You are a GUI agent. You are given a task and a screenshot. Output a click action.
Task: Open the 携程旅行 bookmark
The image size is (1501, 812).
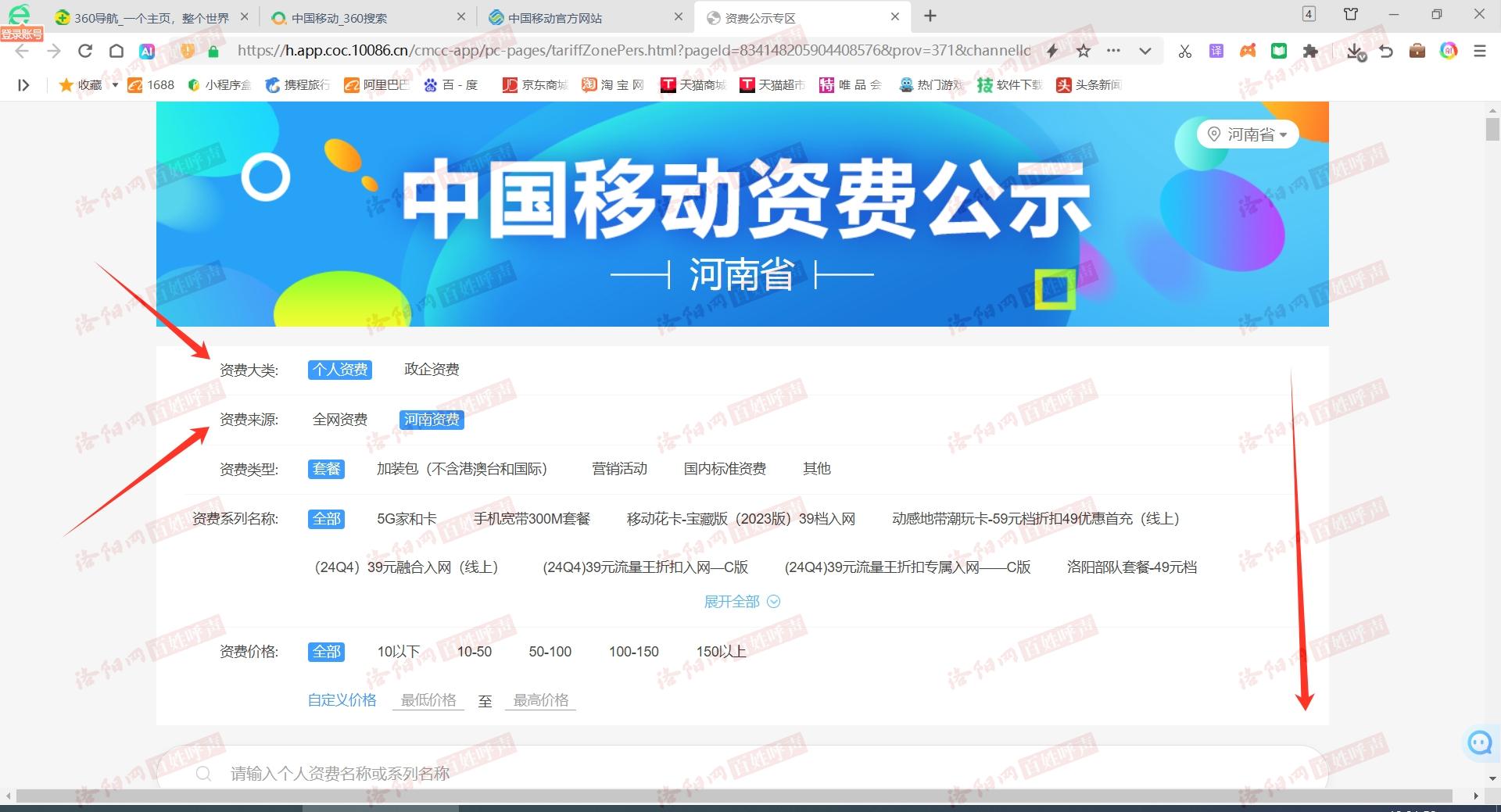(297, 84)
